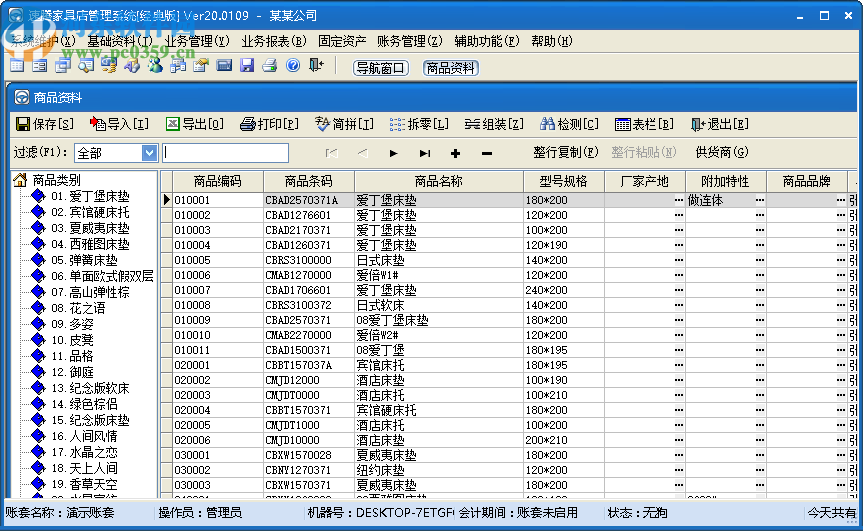This screenshot has height=531, width=863.
Task: Click the exit door icon in main toolbar
Action: [x=316, y=66]
